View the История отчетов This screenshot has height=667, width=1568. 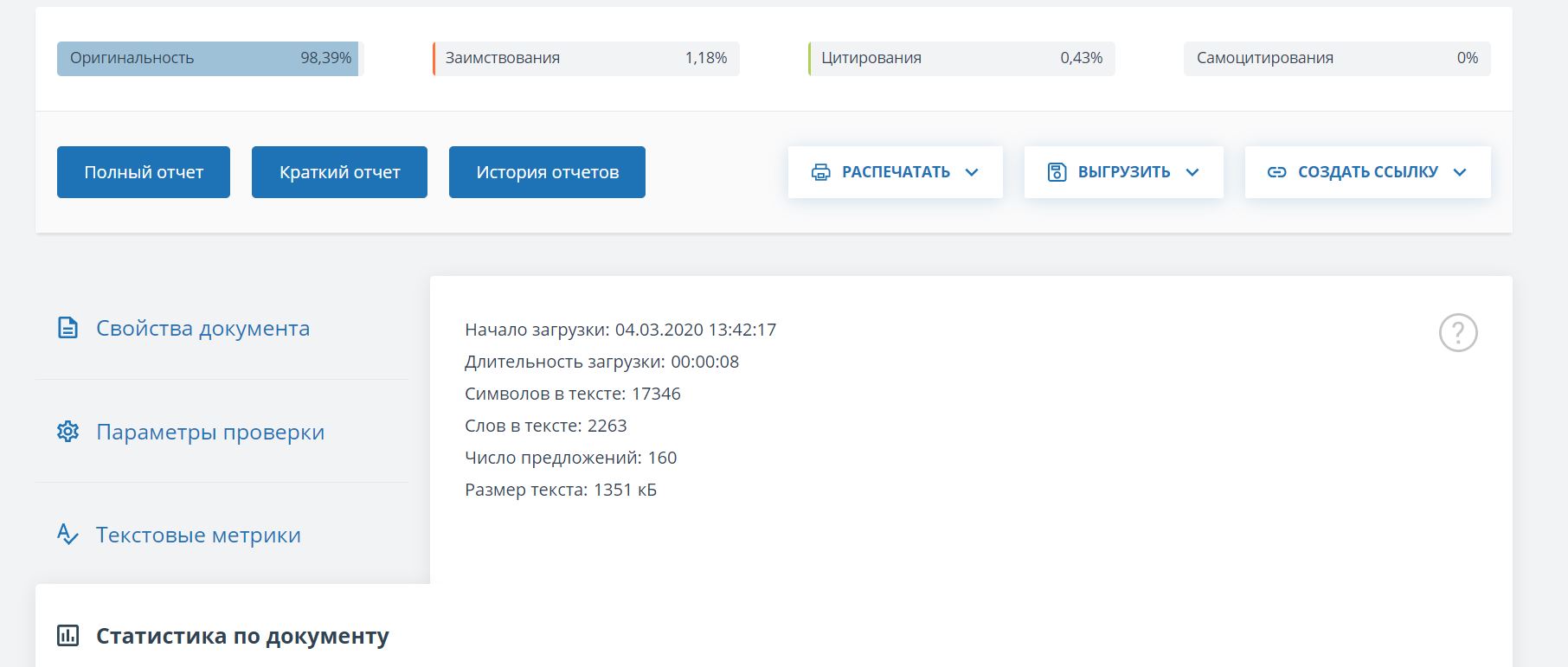pyautogui.click(x=547, y=172)
